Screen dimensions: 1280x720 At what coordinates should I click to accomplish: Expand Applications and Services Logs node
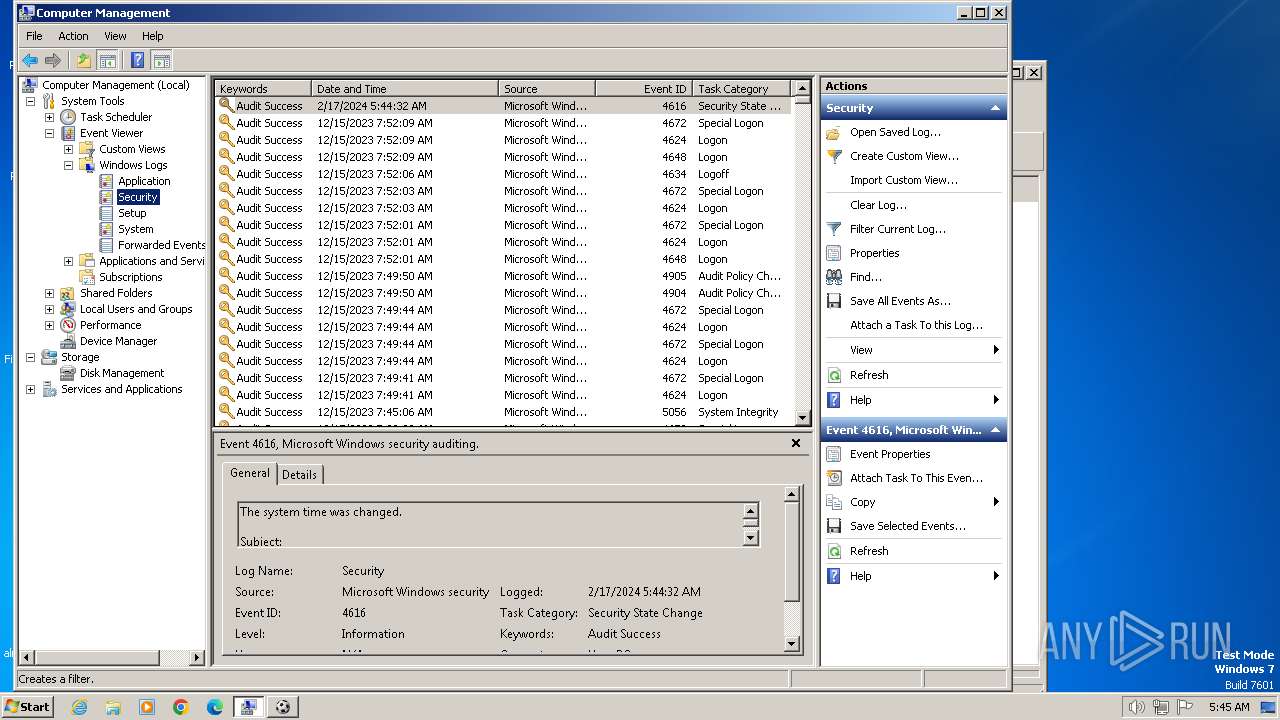pos(68,261)
